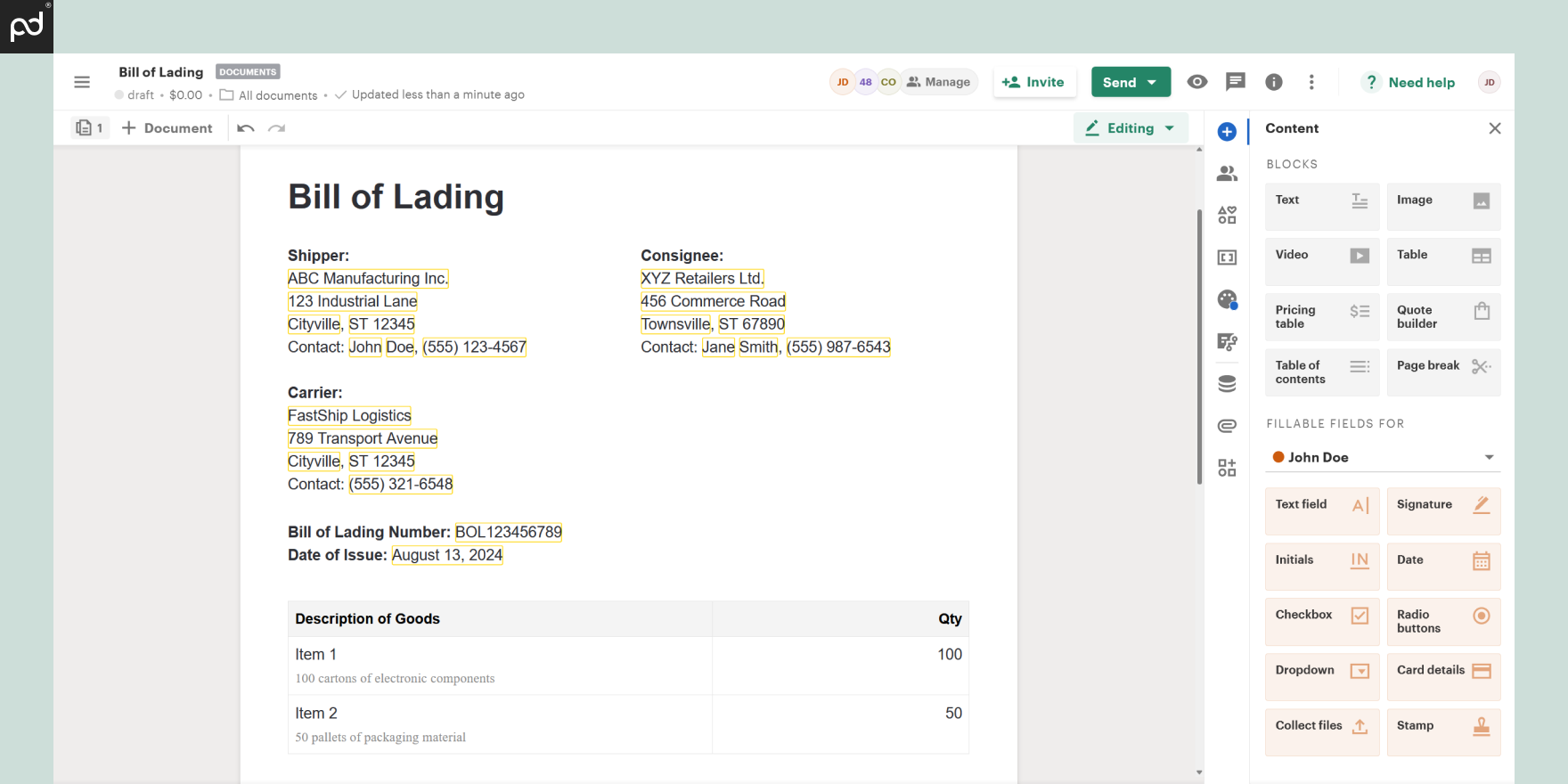Open the JD user avatar menu
Viewport: 1568px width, 784px height.
[x=1490, y=82]
